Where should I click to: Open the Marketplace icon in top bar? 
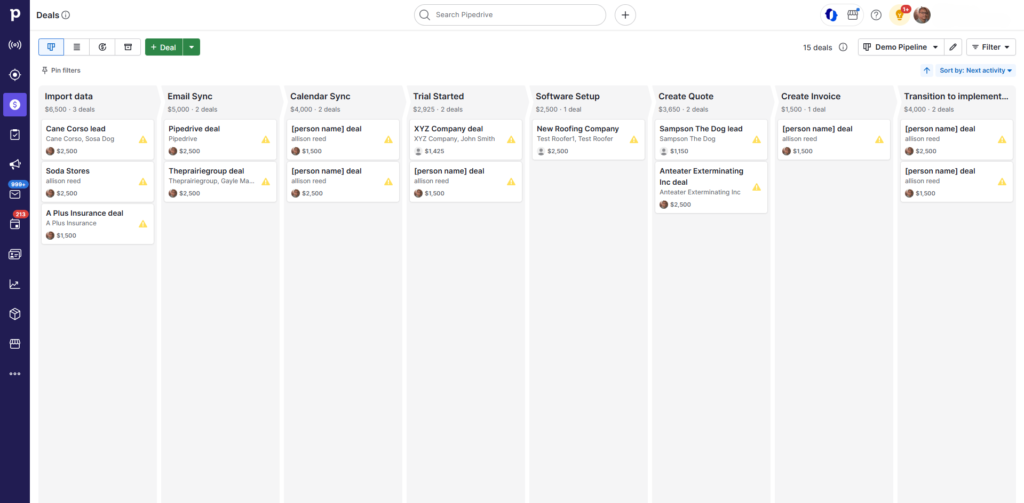853,15
